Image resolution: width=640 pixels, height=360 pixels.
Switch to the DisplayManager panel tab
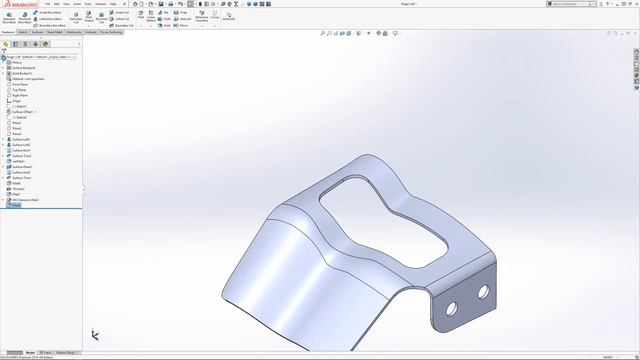pyautogui.click(x=45, y=44)
